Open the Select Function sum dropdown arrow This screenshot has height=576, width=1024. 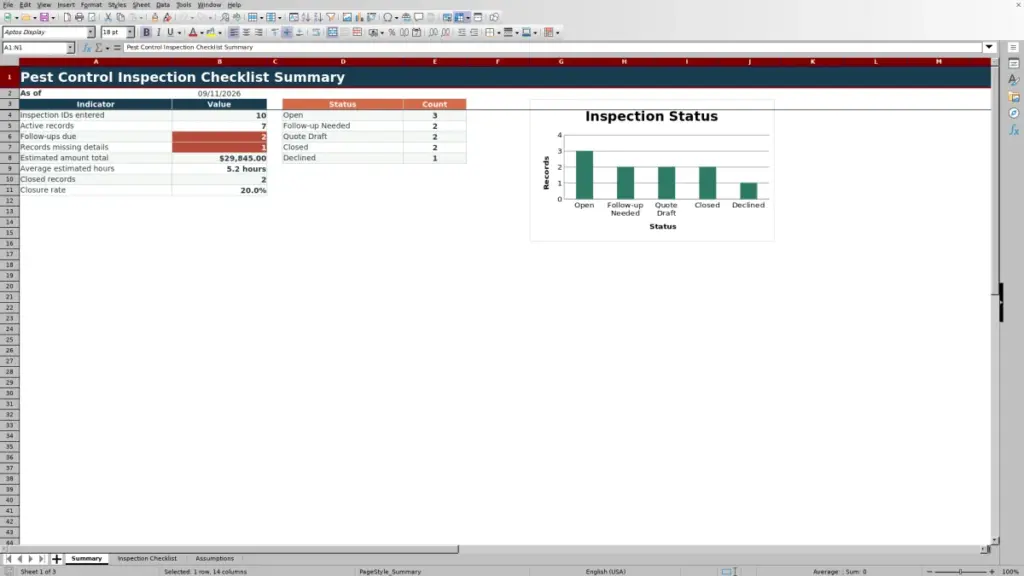point(107,47)
